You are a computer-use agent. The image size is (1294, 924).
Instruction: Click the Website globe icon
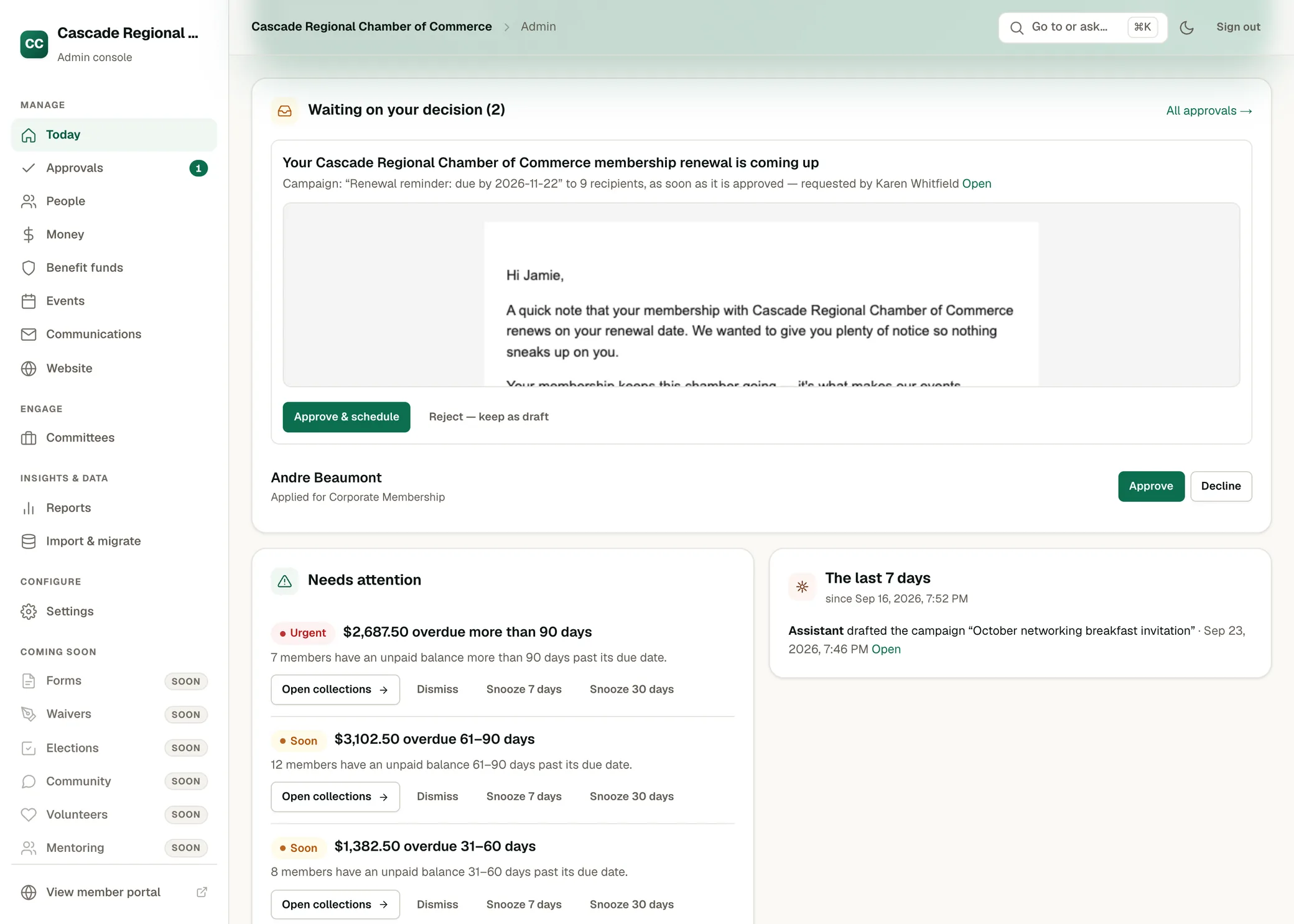click(x=29, y=368)
